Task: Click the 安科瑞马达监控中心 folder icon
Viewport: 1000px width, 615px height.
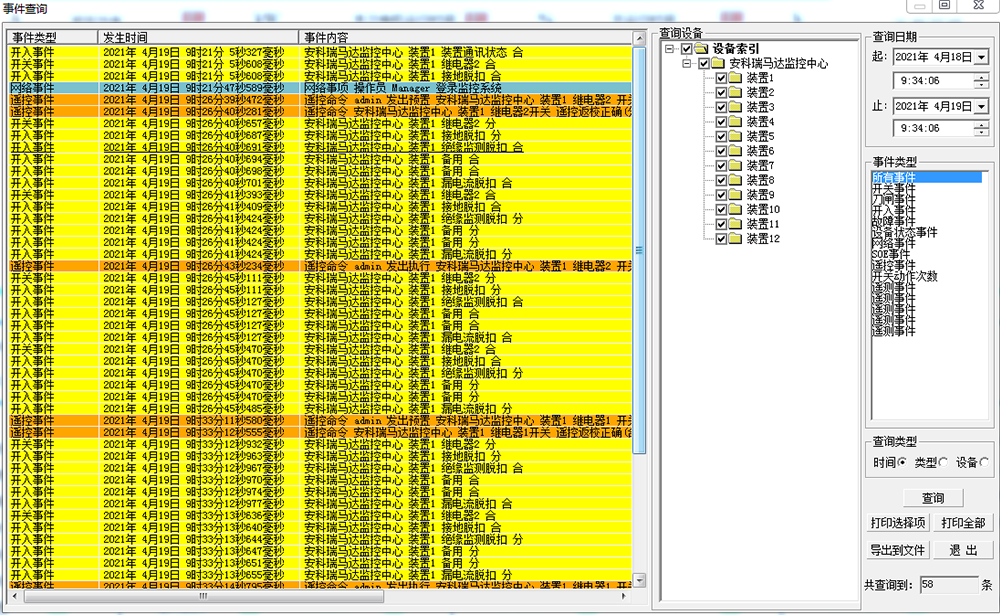Action: click(x=718, y=63)
